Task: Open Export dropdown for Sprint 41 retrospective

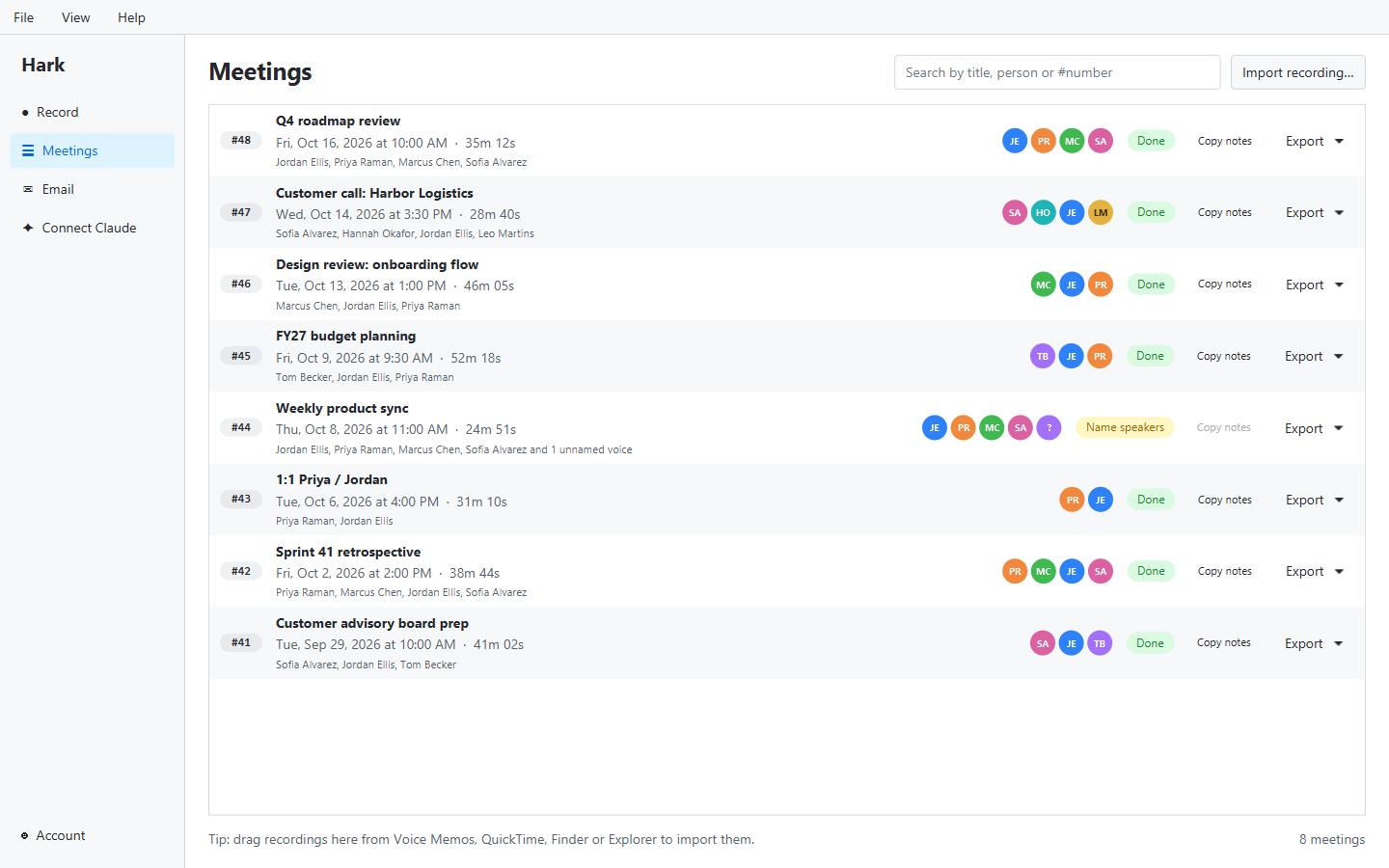Action: (1315, 571)
